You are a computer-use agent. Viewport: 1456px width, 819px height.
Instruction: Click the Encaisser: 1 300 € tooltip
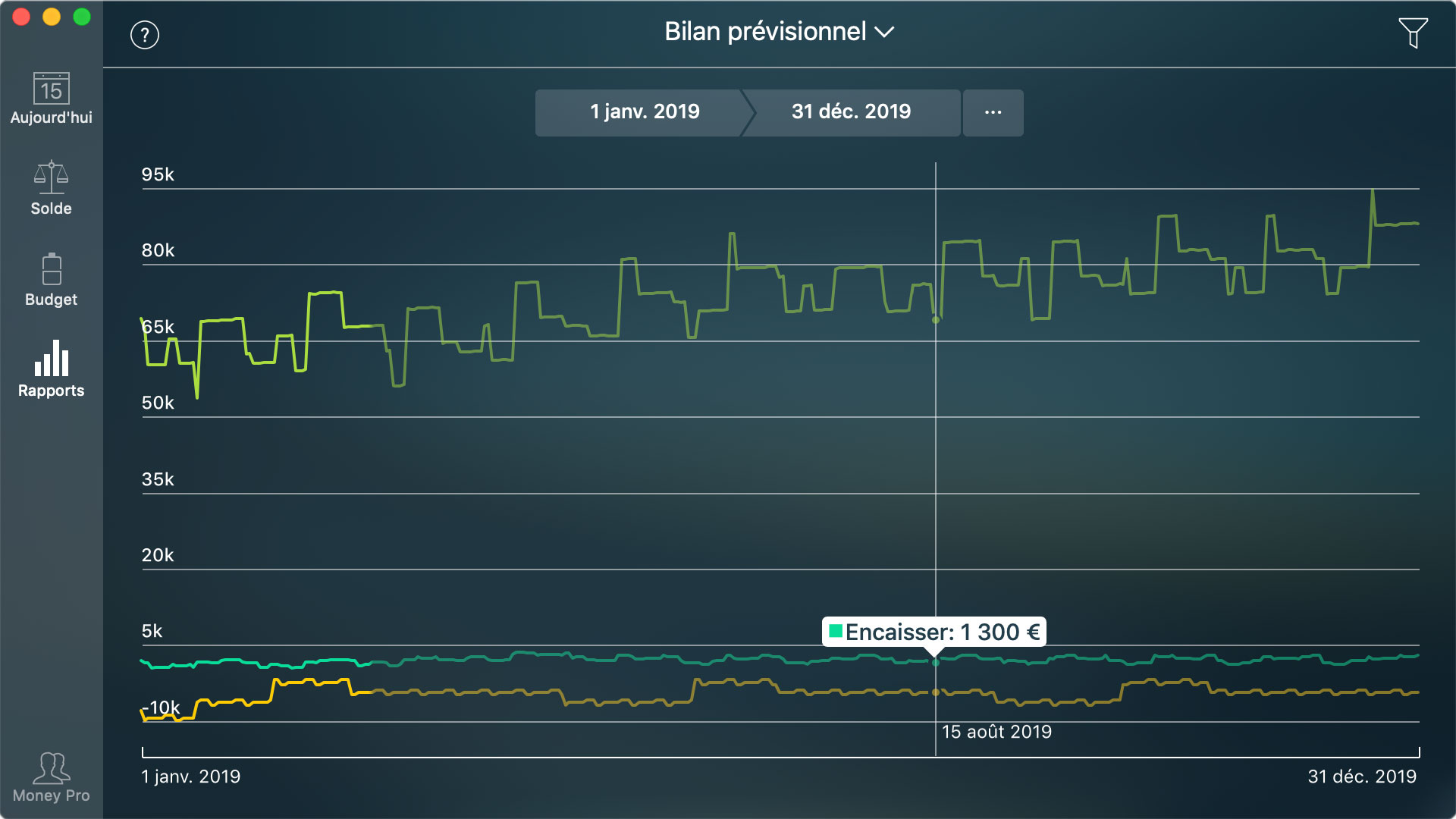coord(934,632)
